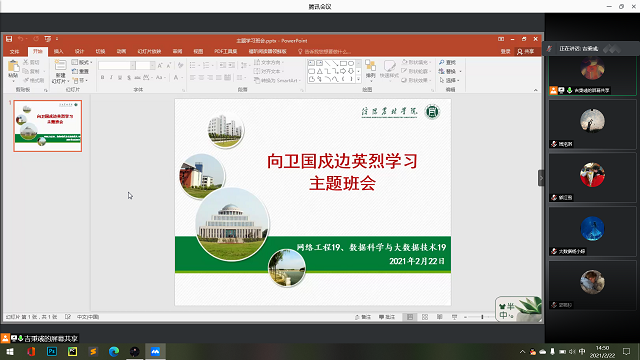
Task: Open the File tab
Action: pos(14,51)
